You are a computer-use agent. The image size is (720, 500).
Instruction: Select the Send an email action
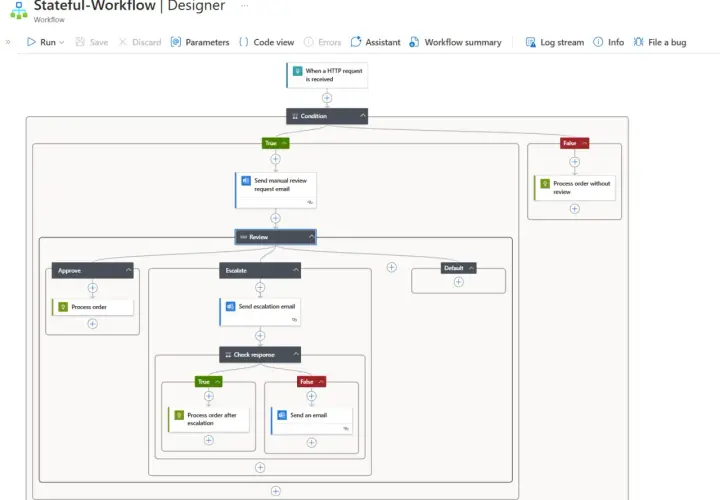(311, 421)
